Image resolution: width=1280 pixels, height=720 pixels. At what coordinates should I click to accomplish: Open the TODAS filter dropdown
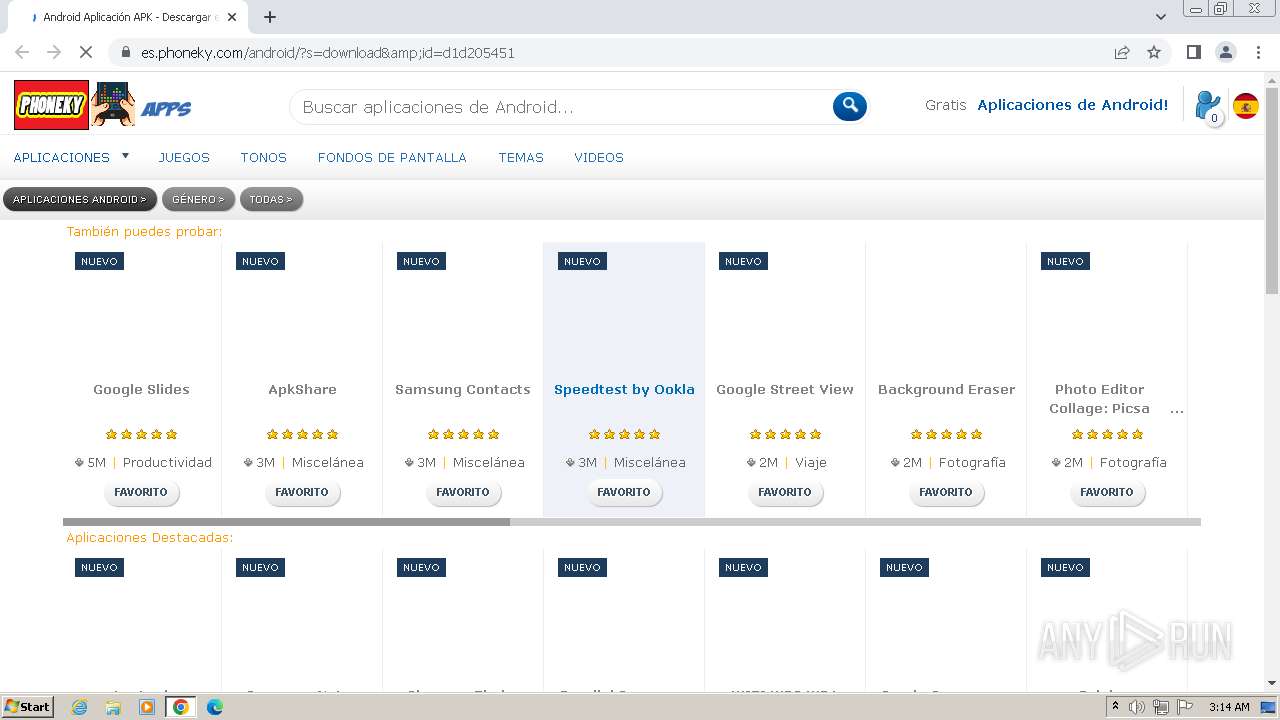[x=271, y=199]
